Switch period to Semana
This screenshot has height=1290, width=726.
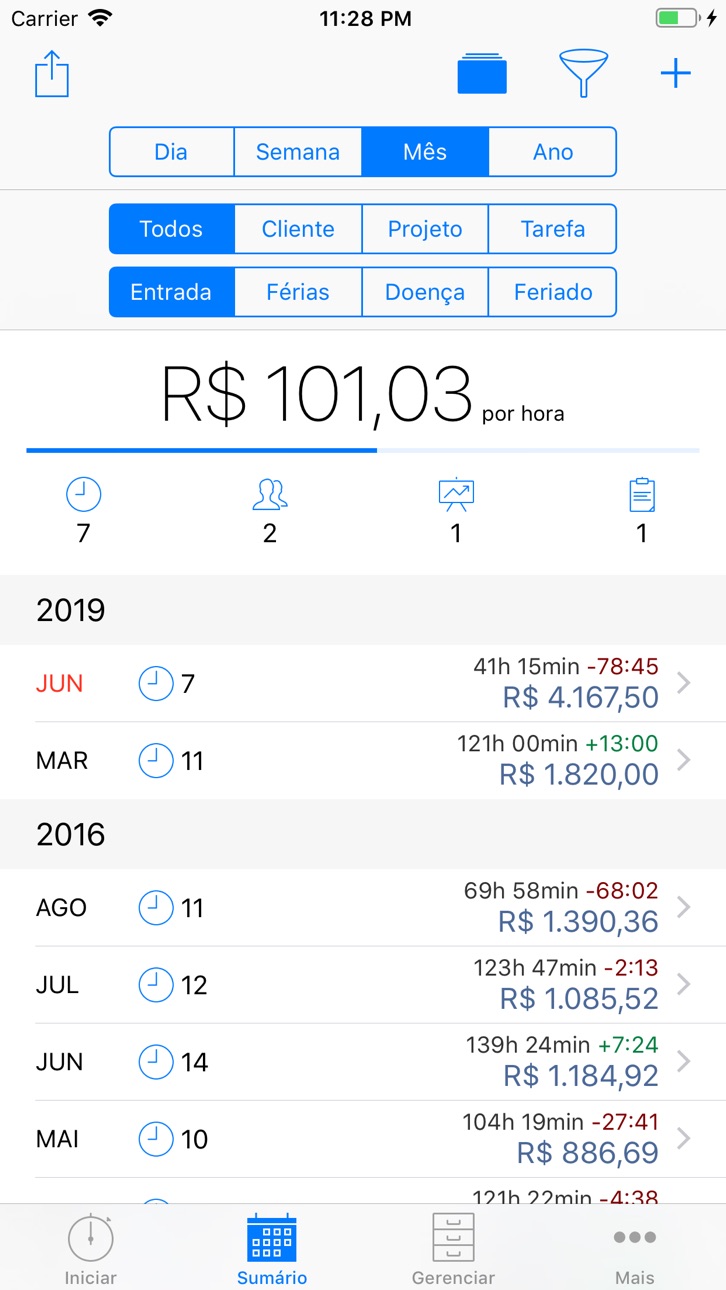coord(298,152)
